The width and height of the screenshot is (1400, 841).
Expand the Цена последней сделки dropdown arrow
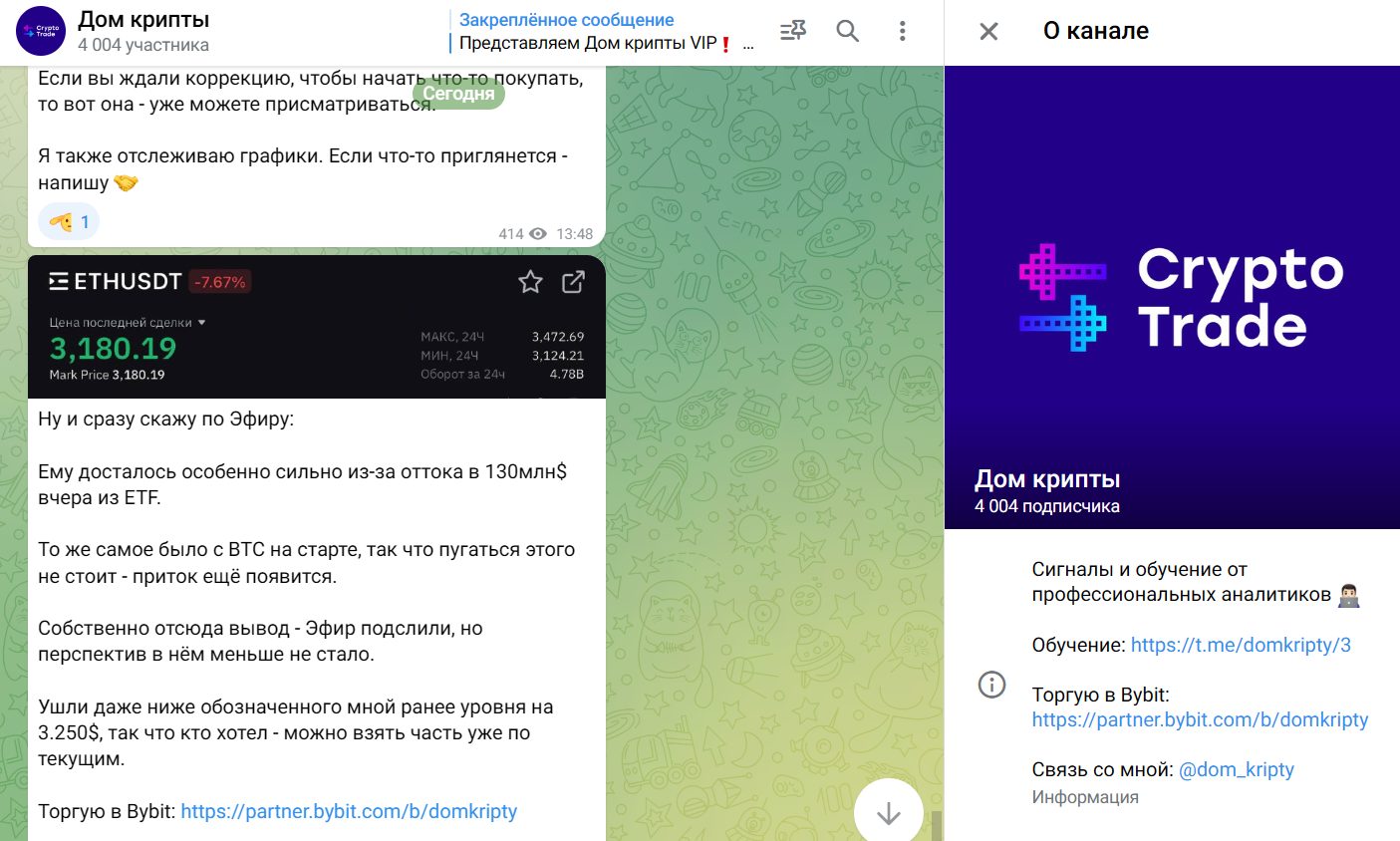point(202,323)
